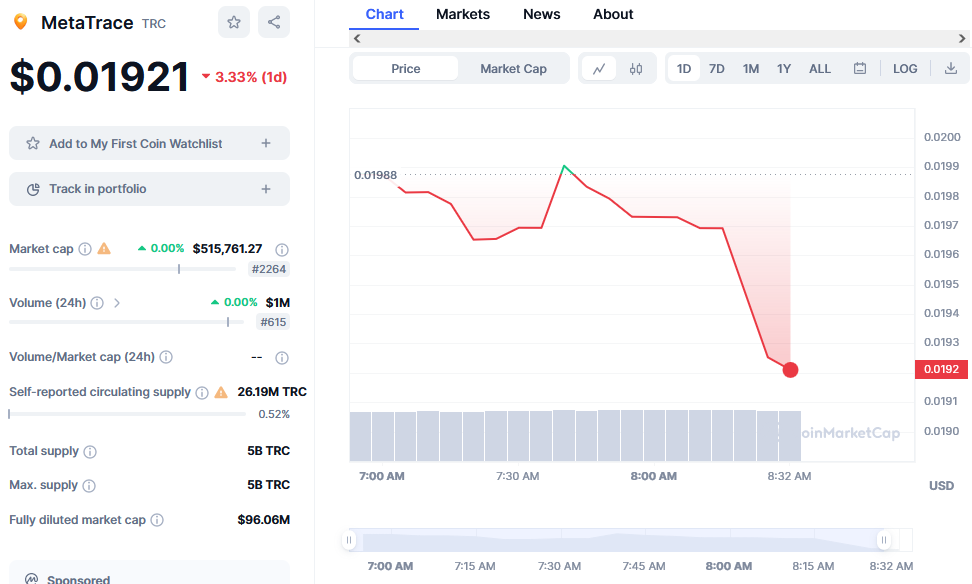Click the plus icon on Track in portfolio
Image resolution: width=972 pixels, height=584 pixels.
tap(266, 189)
